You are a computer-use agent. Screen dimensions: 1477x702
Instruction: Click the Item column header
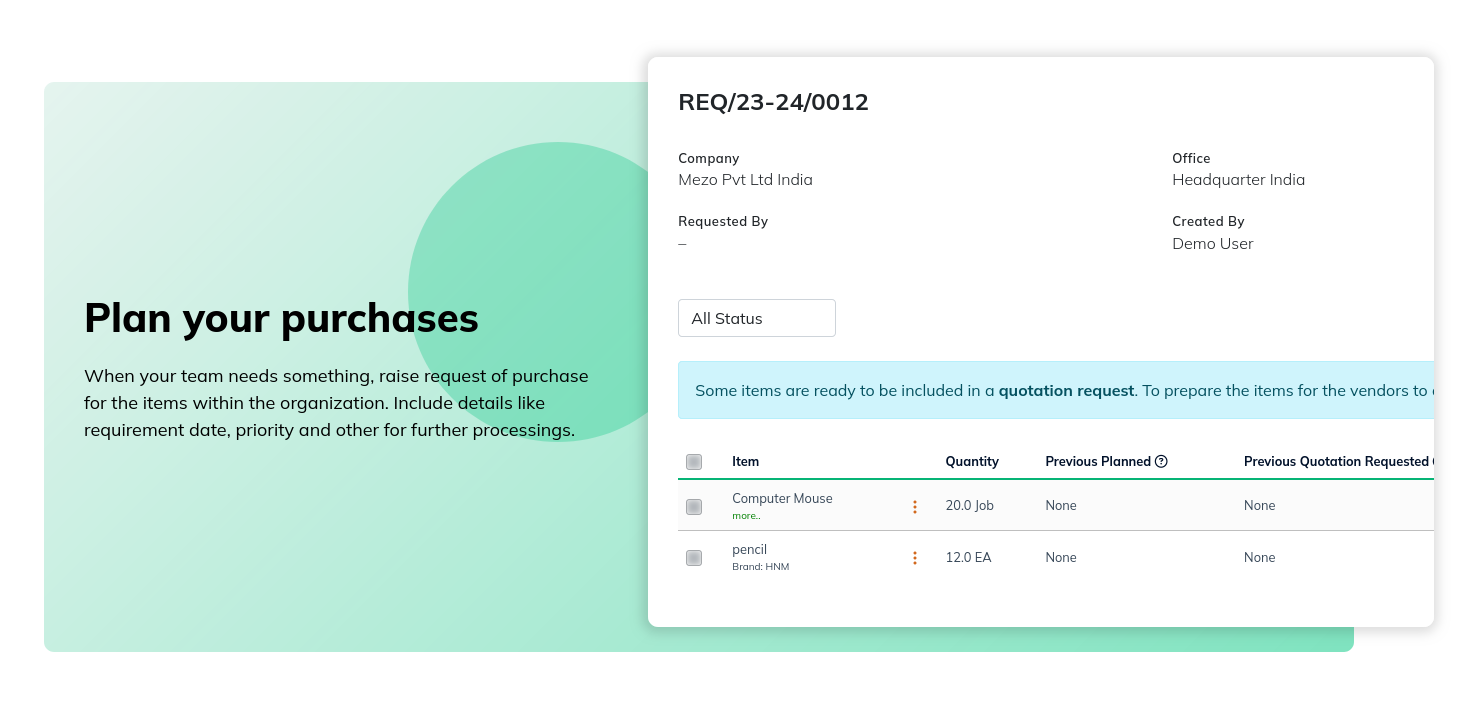(745, 462)
